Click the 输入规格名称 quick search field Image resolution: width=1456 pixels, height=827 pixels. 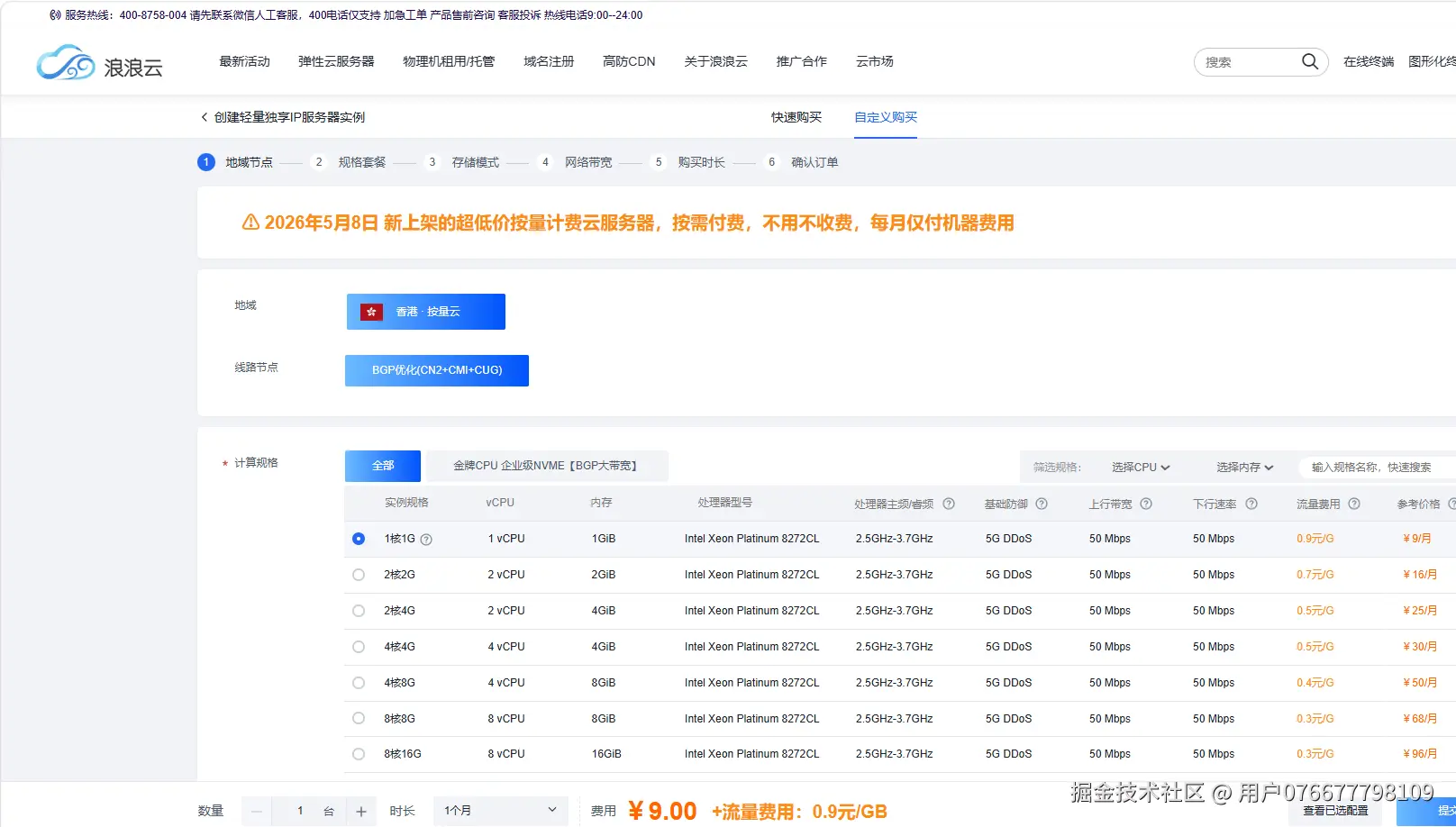pos(1377,468)
